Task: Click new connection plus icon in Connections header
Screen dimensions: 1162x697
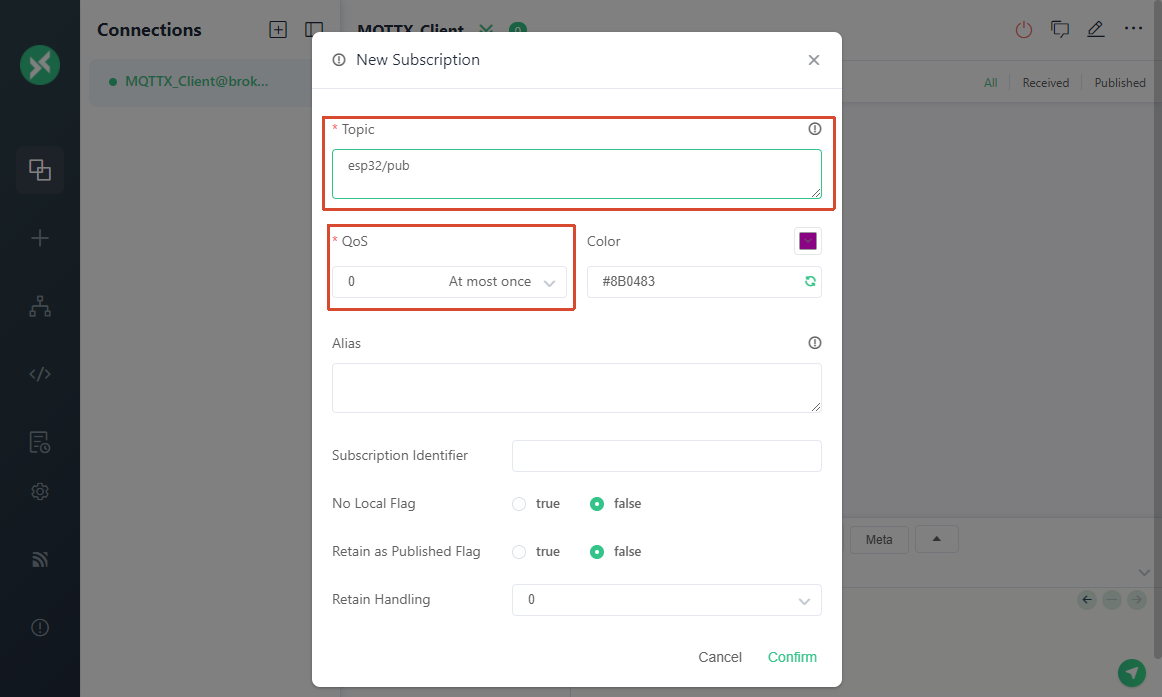Action: pos(278,30)
